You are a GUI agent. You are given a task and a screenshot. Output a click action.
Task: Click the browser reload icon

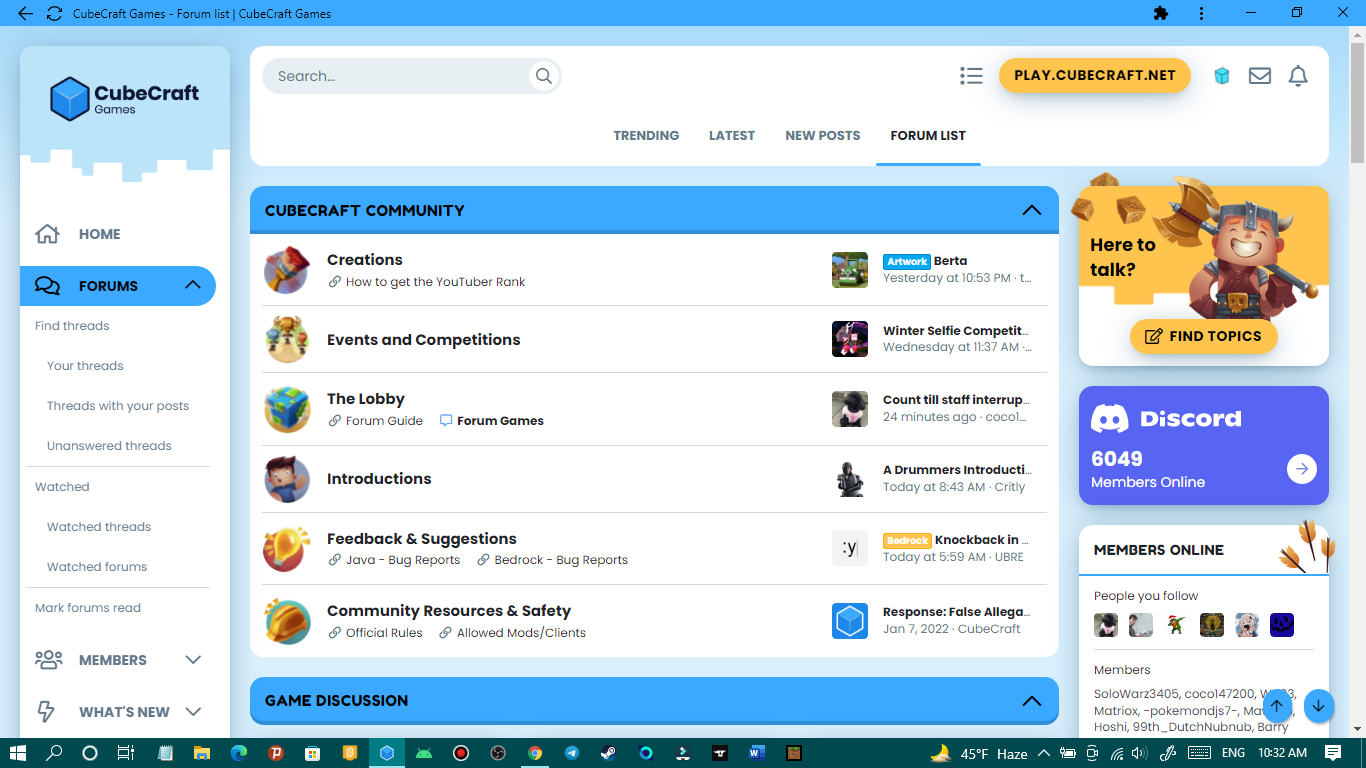click(x=54, y=14)
